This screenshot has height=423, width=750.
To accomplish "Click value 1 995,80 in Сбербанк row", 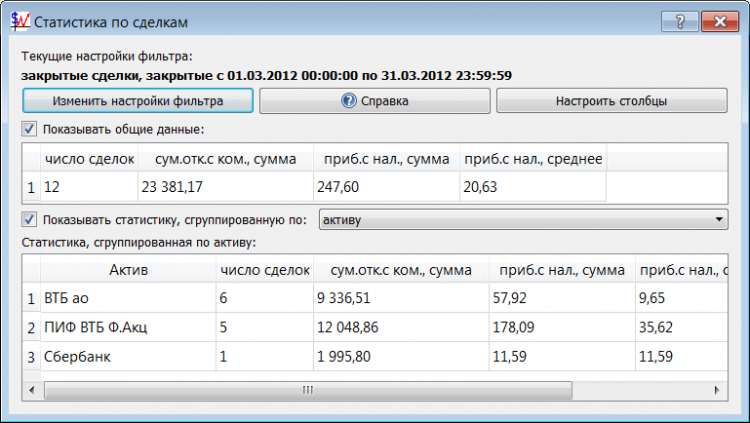I will pos(401,356).
